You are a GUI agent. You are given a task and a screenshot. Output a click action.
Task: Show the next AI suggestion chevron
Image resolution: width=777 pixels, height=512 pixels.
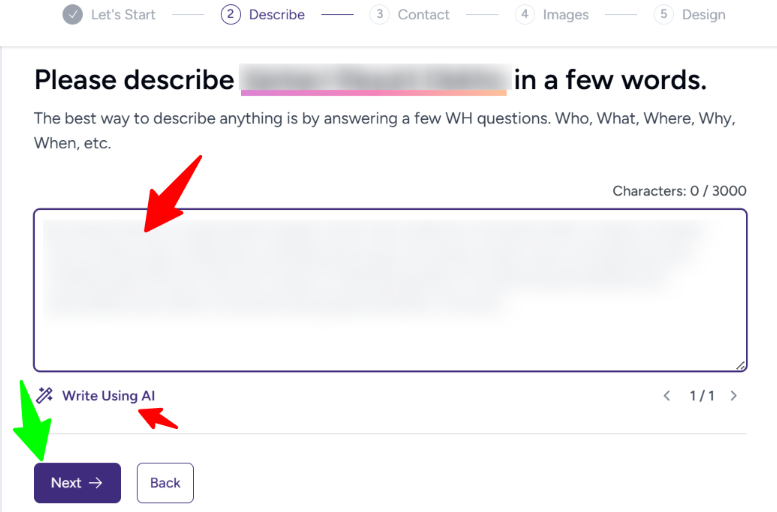coord(734,396)
